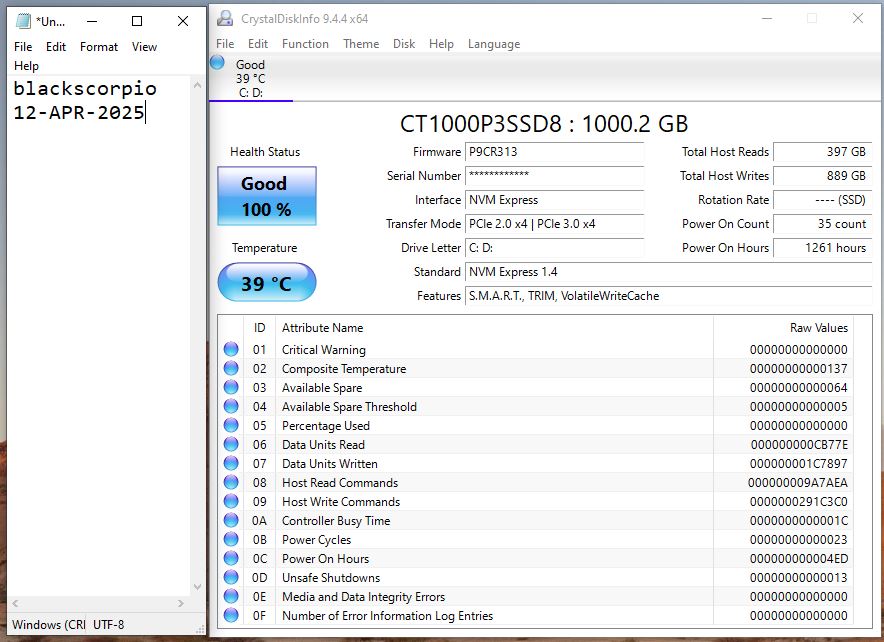Click the Features field listing S.M.A.R.T., TRIM

pyautogui.click(x=669, y=296)
